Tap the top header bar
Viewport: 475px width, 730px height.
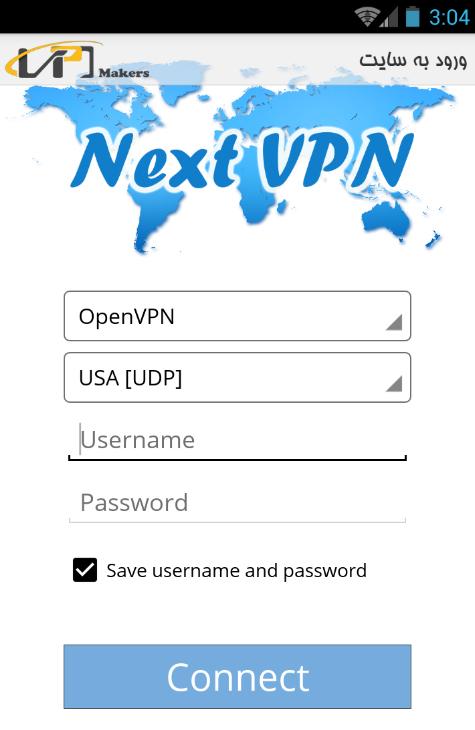(x=238, y=59)
